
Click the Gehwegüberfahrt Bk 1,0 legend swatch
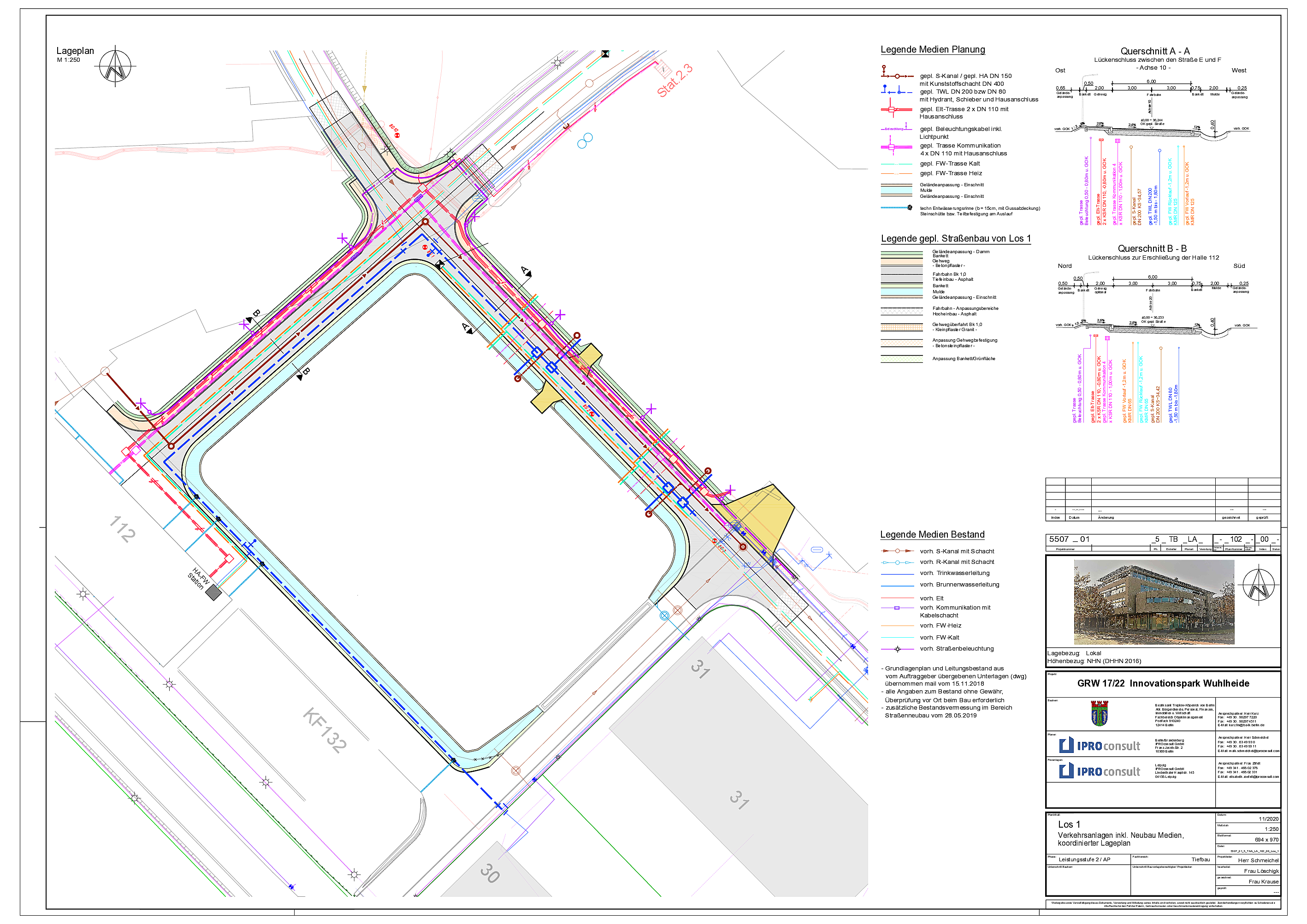click(901, 327)
